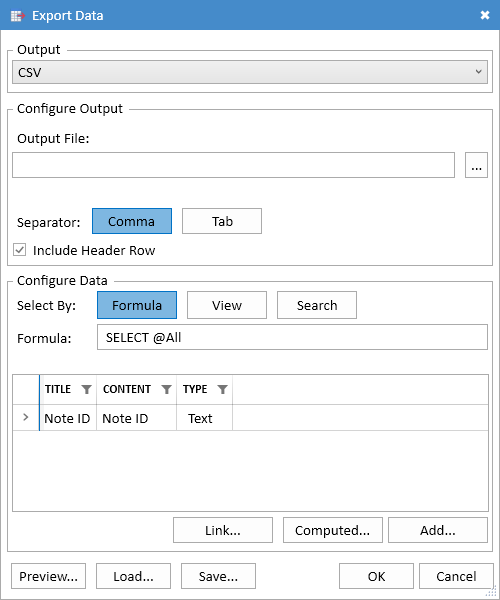Click the Add... button

pyautogui.click(x=438, y=530)
